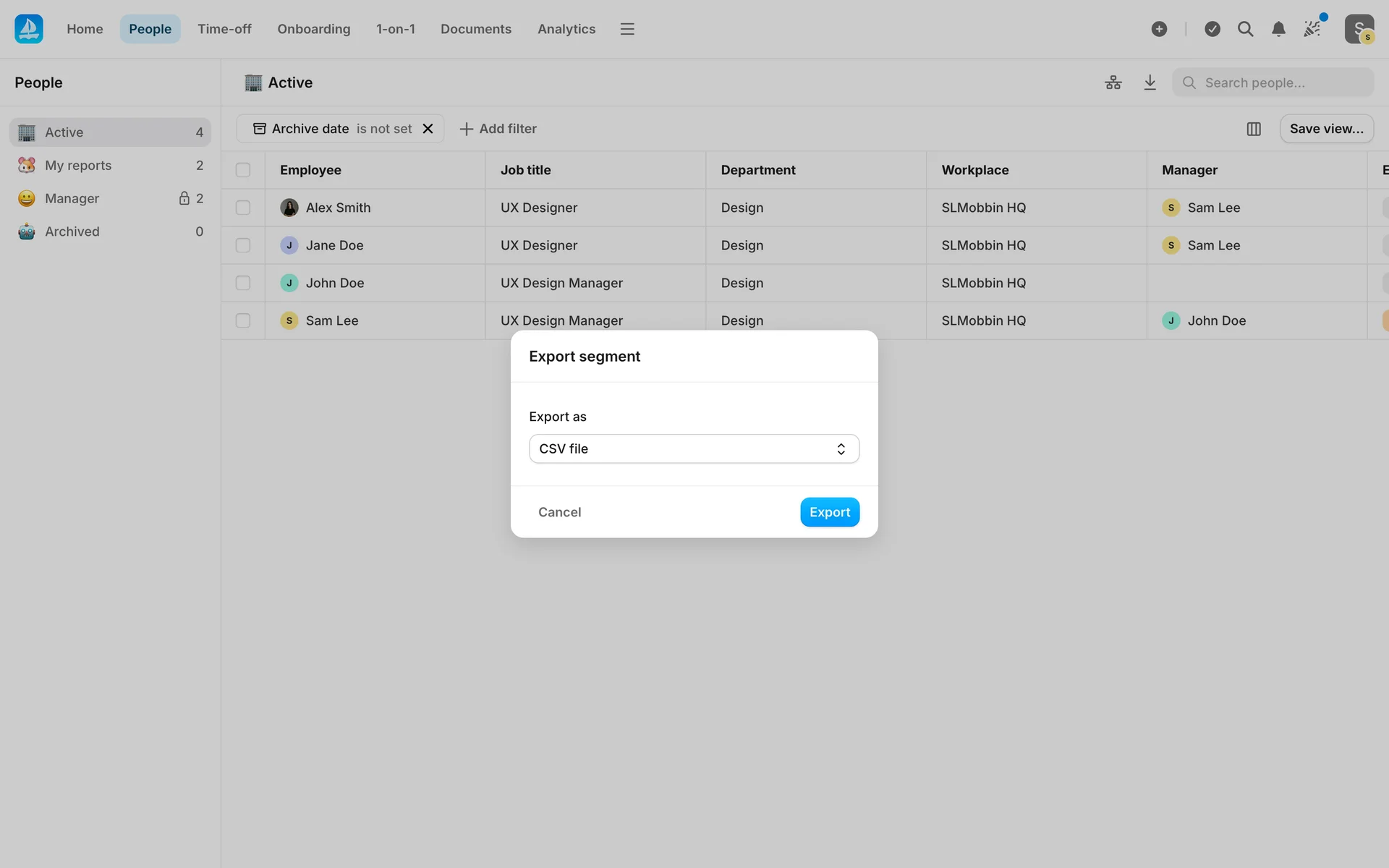Switch to the Analytics tab
This screenshot has width=1389, height=868.
pyautogui.click(x=566, y=29)
